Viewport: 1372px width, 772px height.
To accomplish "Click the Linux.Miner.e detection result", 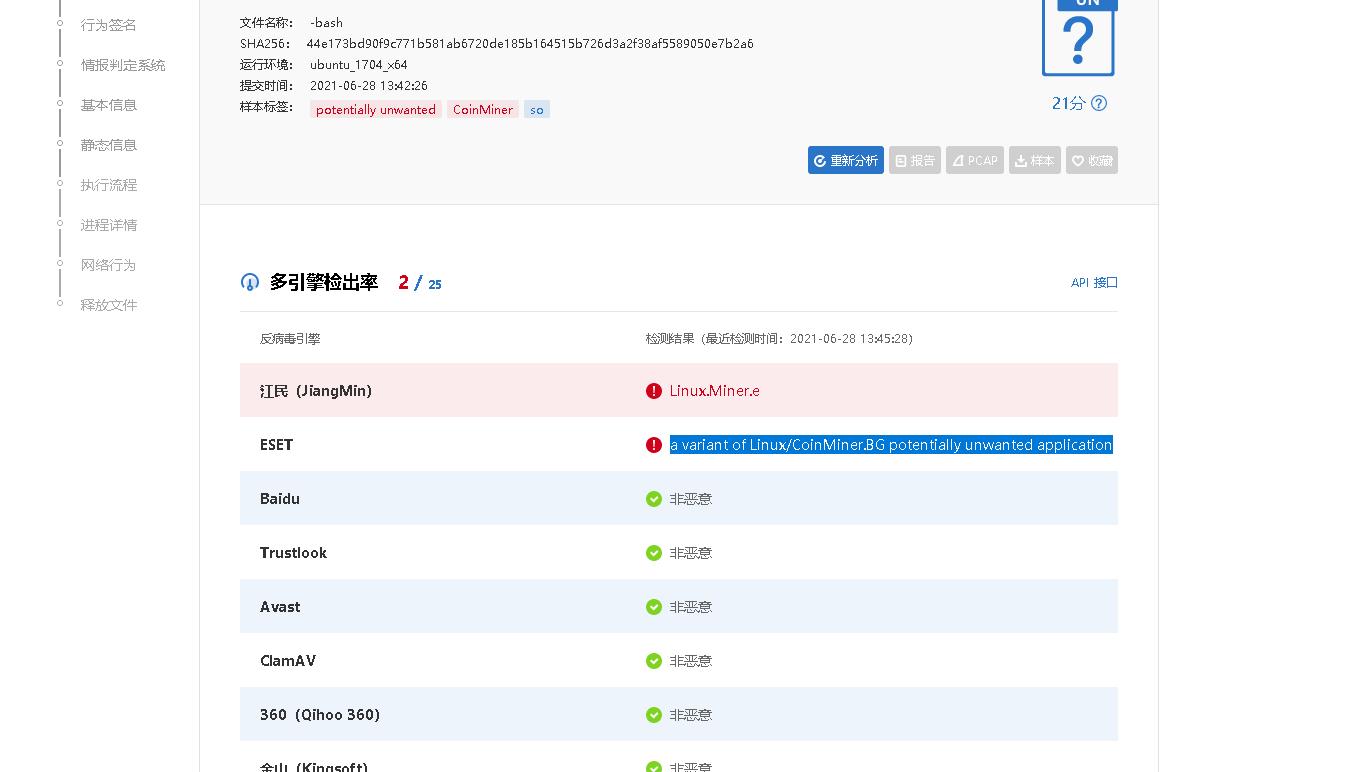I will click(715, 391).
